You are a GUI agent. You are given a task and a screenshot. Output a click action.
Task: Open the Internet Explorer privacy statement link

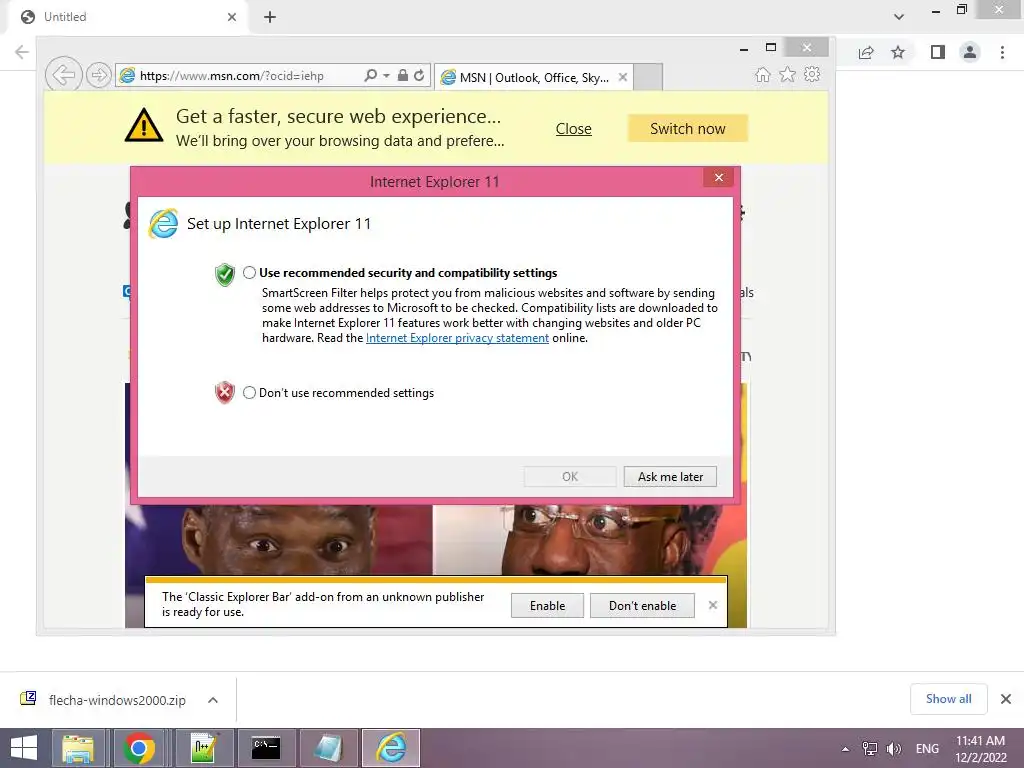(x=457, y=338)
